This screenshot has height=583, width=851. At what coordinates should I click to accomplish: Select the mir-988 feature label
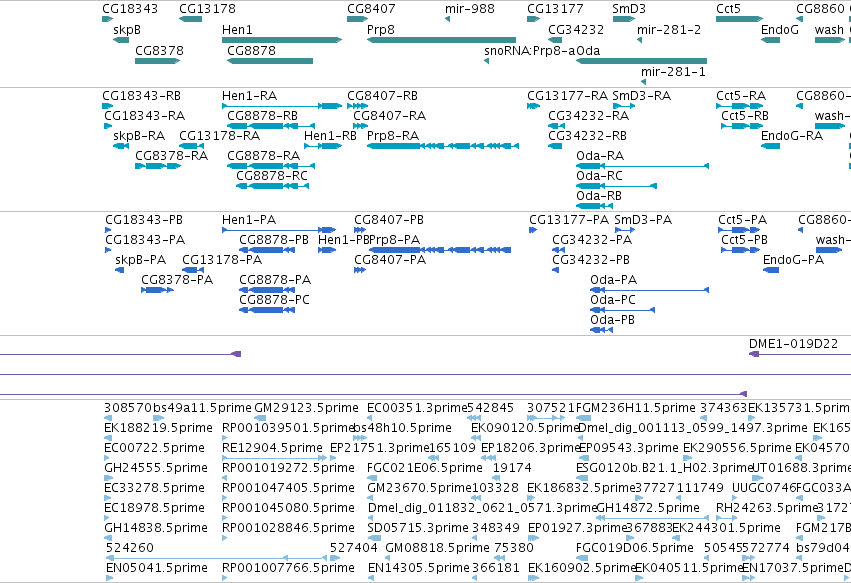[469, 9]
